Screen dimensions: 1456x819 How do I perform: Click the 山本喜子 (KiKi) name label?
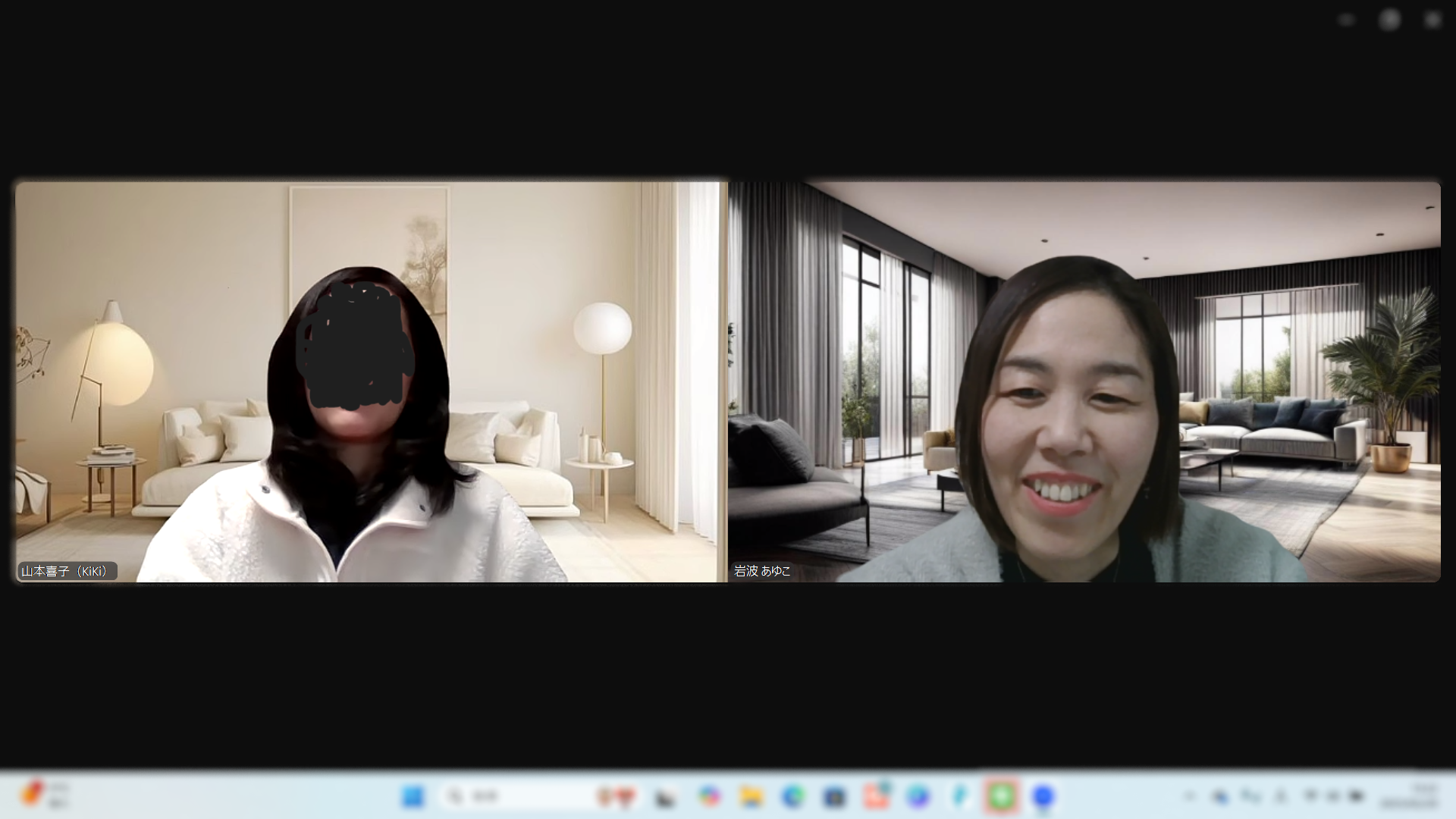tap(67, 571)
